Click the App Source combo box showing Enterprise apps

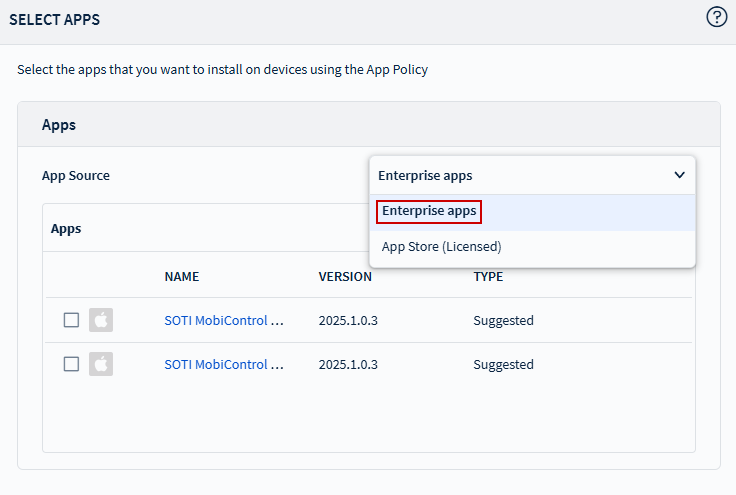coord(520,175)
